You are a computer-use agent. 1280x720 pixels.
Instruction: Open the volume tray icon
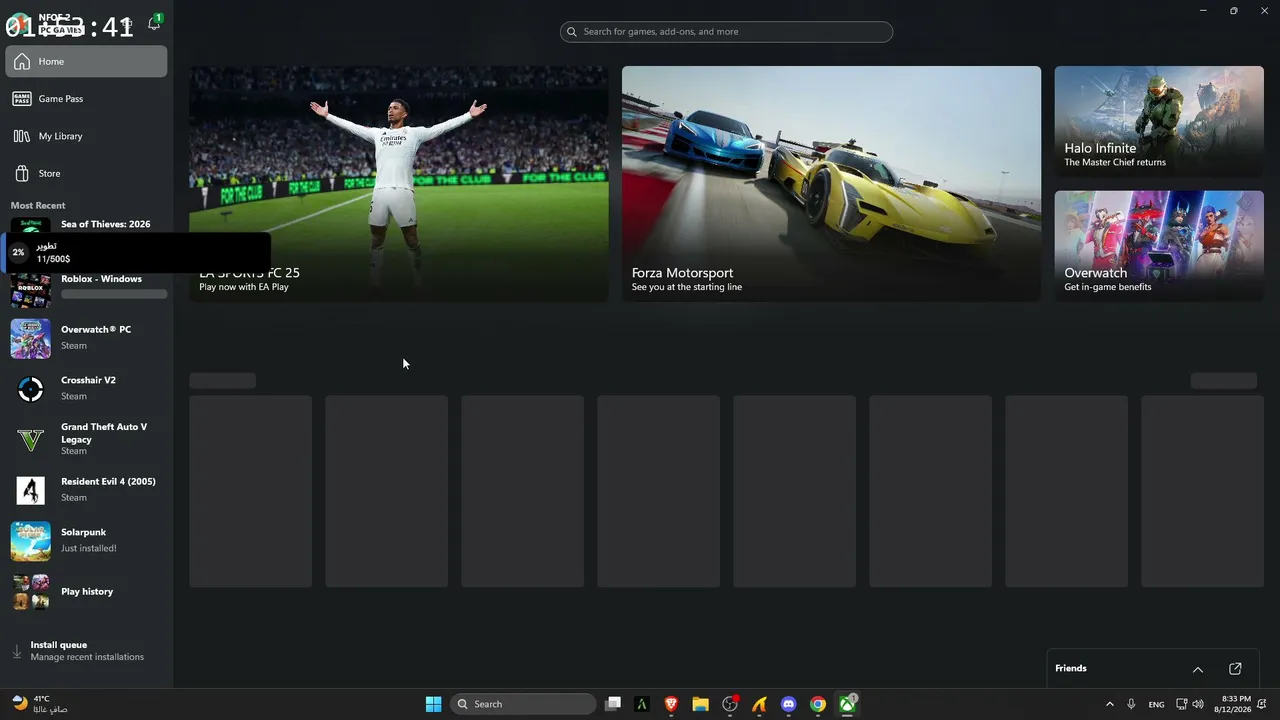point(1198,704)
